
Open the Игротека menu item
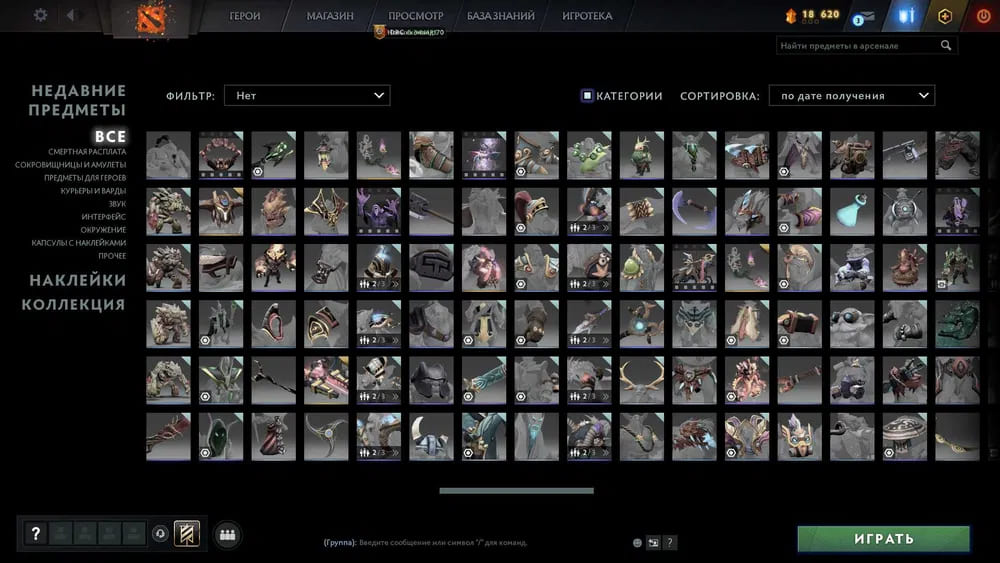pos(587,16)
